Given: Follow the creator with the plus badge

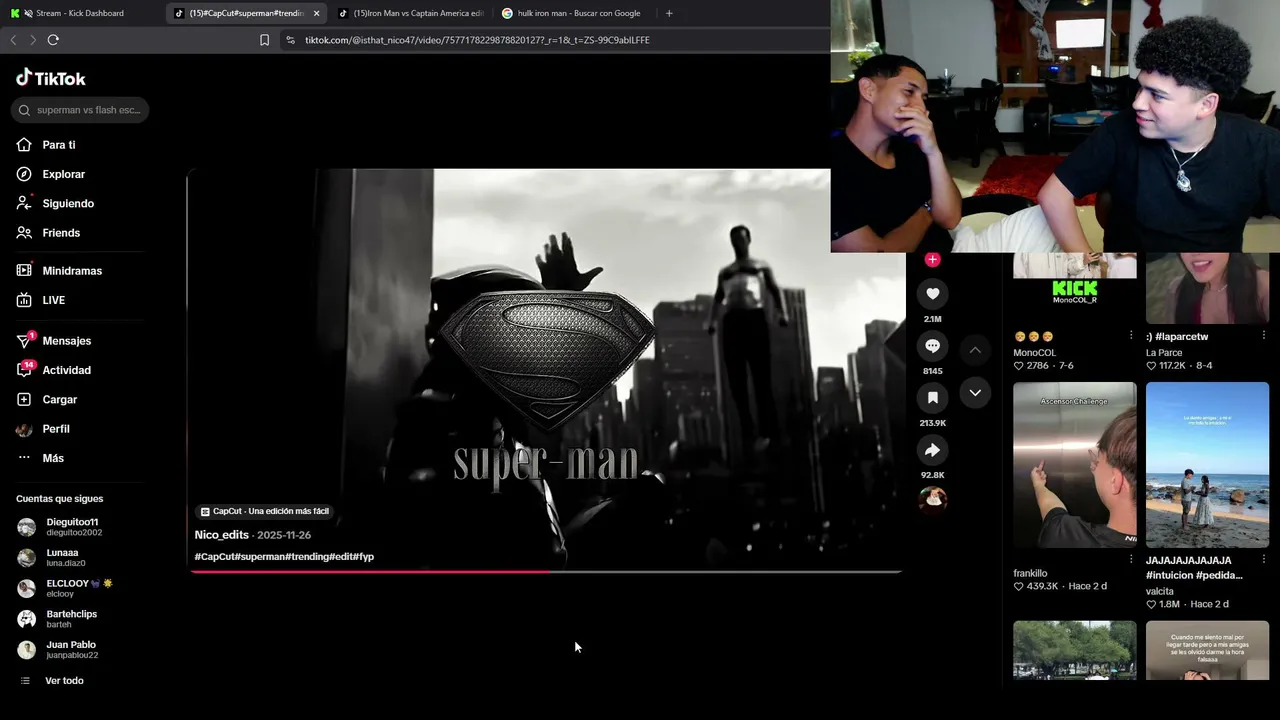Looking at the screenshot, I should click(x=932, y=260).
